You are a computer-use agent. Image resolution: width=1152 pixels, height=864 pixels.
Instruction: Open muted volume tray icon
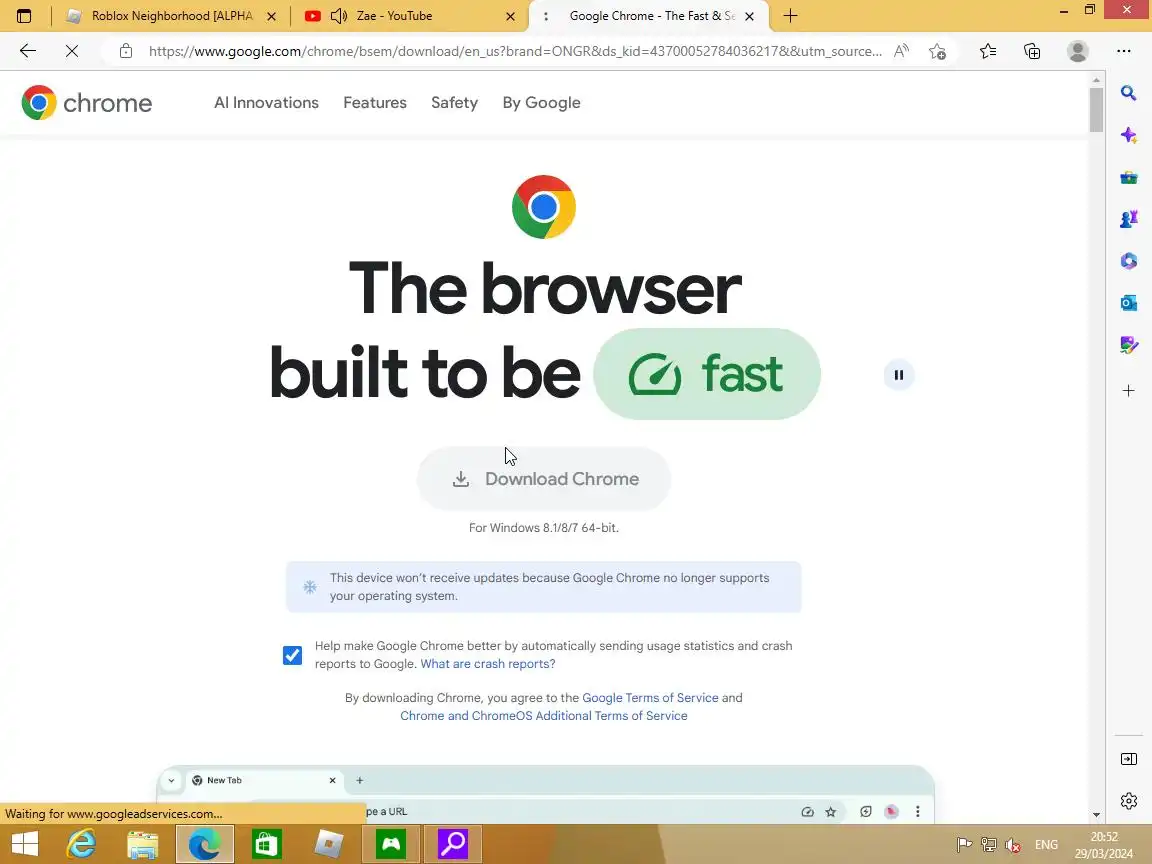pos(1013,845)
